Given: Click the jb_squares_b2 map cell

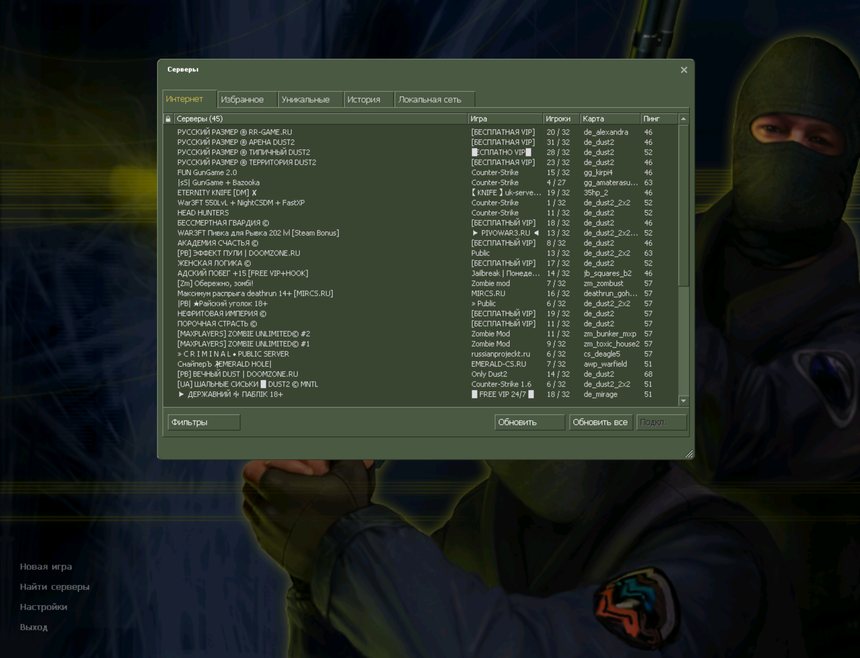Looking at the screenshot, I should (x=607, y=273).
